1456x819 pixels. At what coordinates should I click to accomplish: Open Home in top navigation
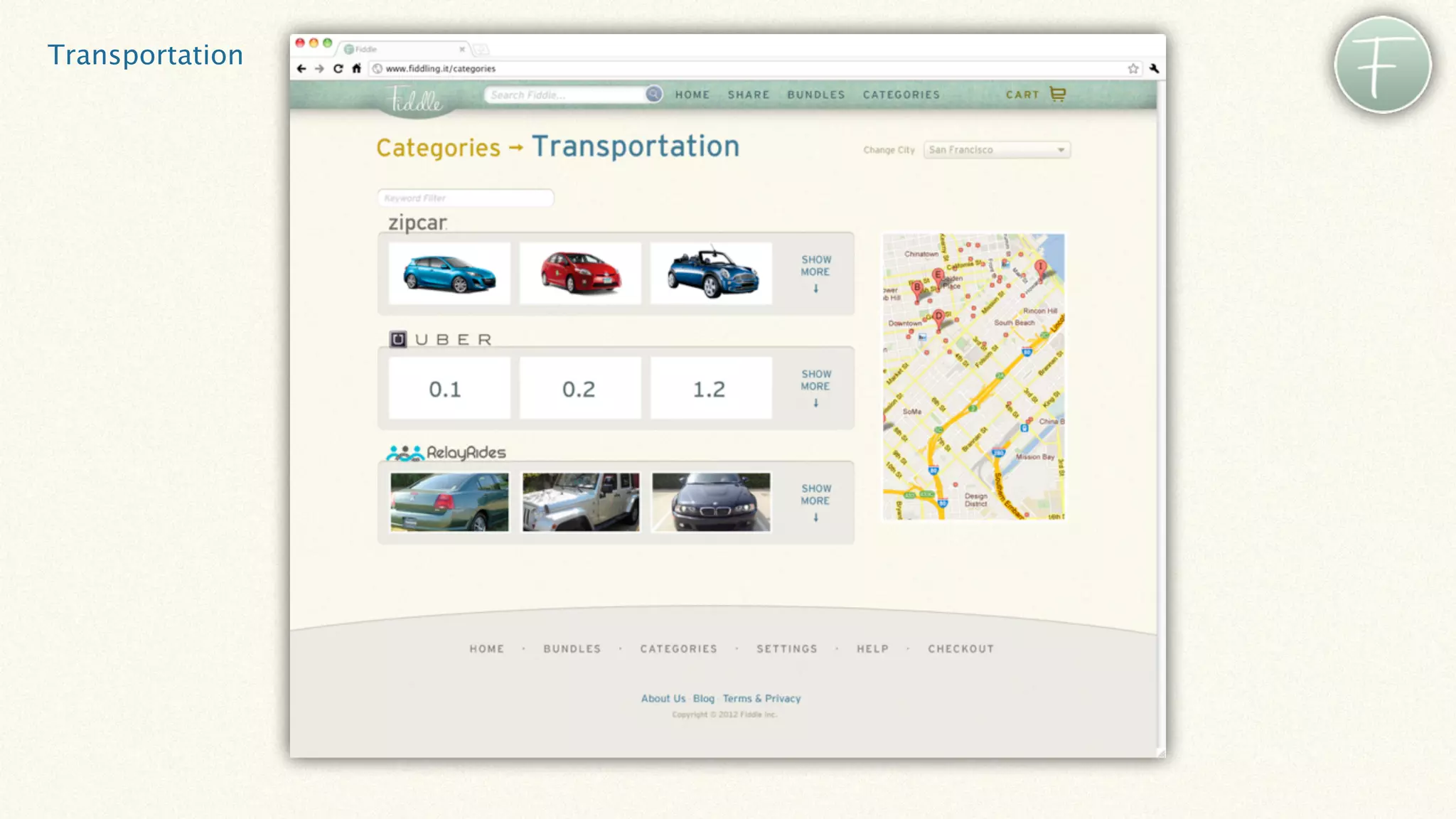coord(692,95)
